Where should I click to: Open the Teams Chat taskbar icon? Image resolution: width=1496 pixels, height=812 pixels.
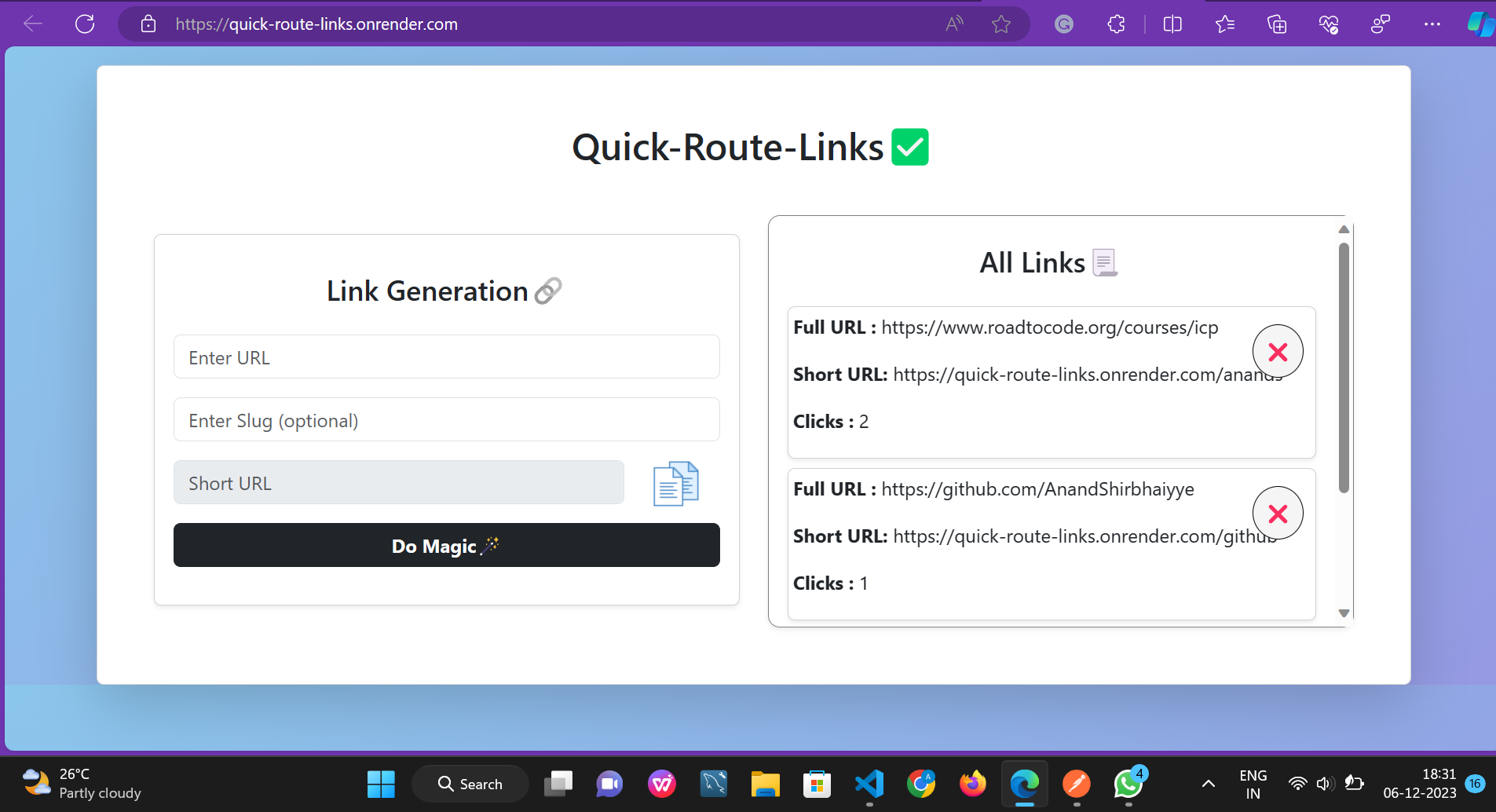(x=609, y=784)
